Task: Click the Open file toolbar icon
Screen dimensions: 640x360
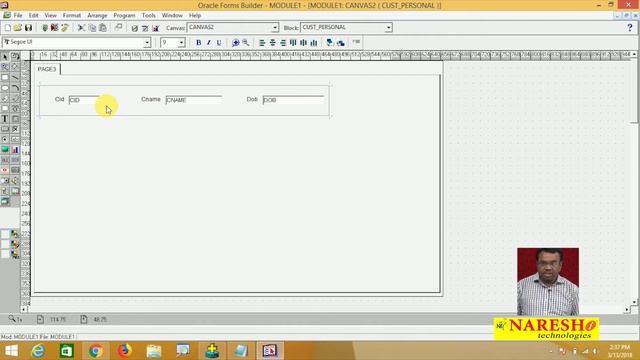Action: pyautogui.click(x=18, y=28)
